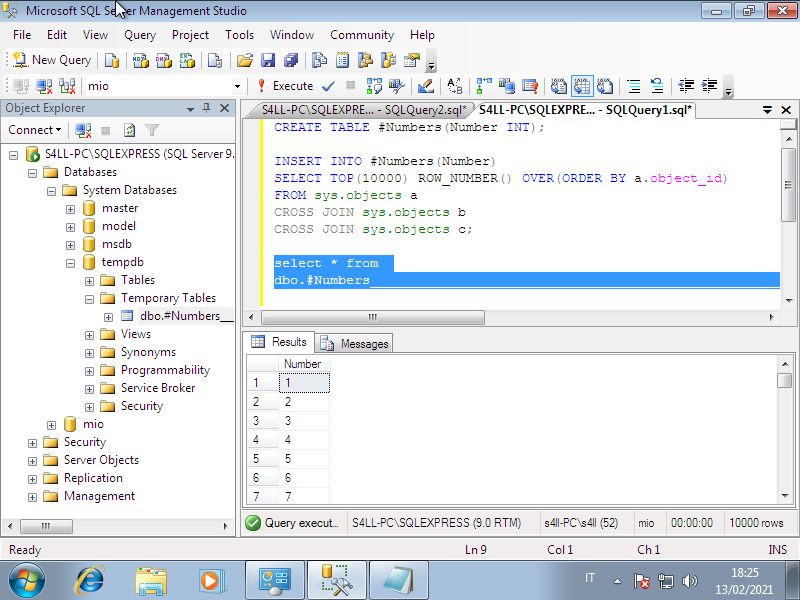Open the active files list dropdown arrow
Image resolution: width=800 pixels, height=600 pixels.
click(x=767, y=110)
